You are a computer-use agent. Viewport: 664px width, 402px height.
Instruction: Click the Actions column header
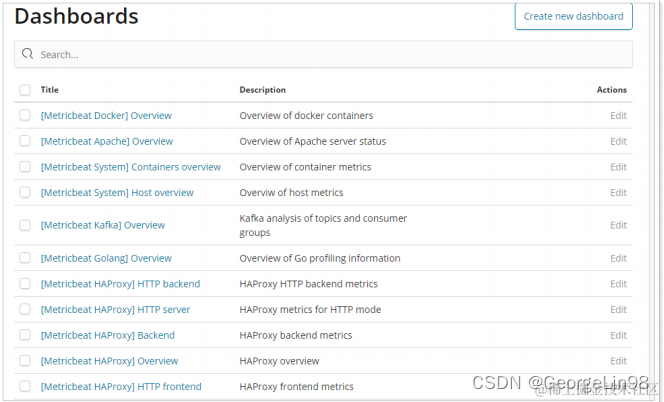click(611, 90)
